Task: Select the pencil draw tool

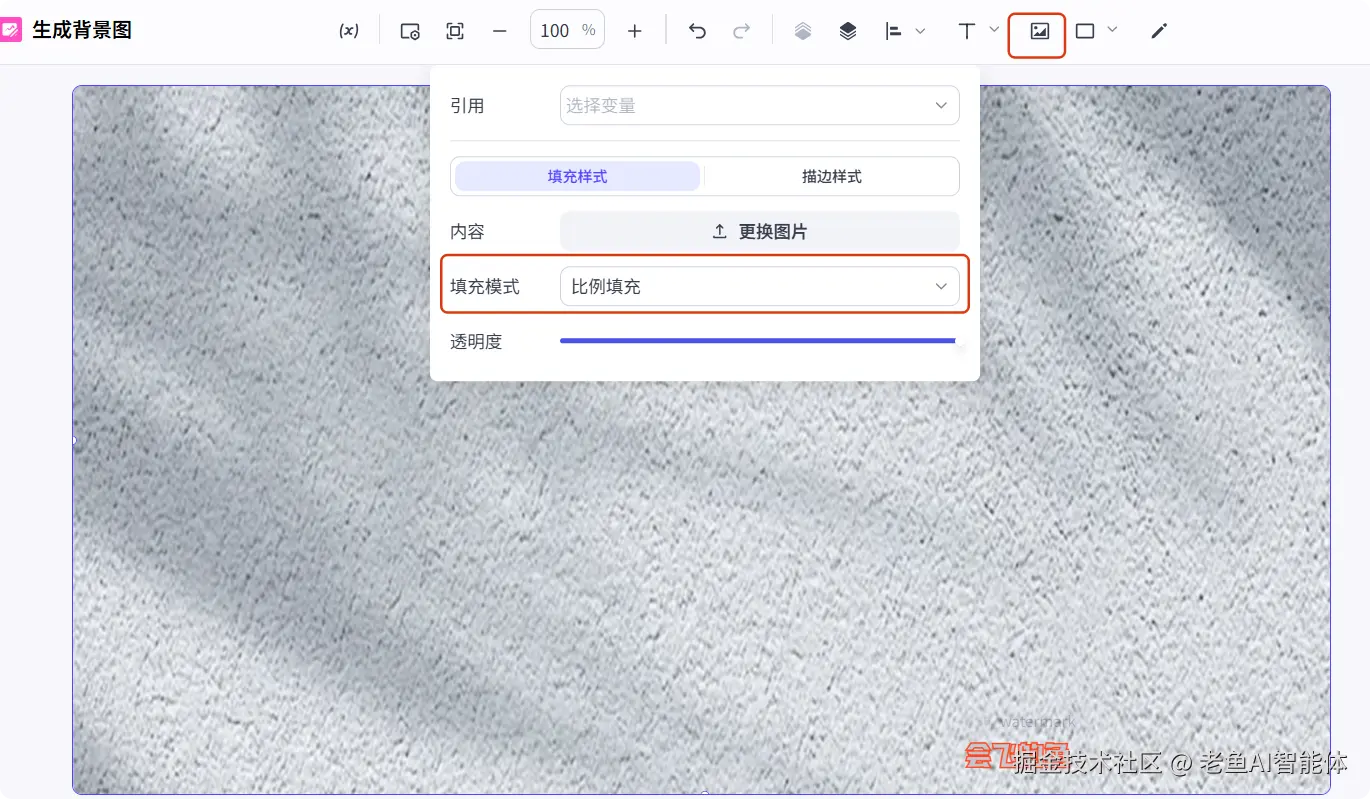Action: pyautogui.click(x=1159, y=31)
